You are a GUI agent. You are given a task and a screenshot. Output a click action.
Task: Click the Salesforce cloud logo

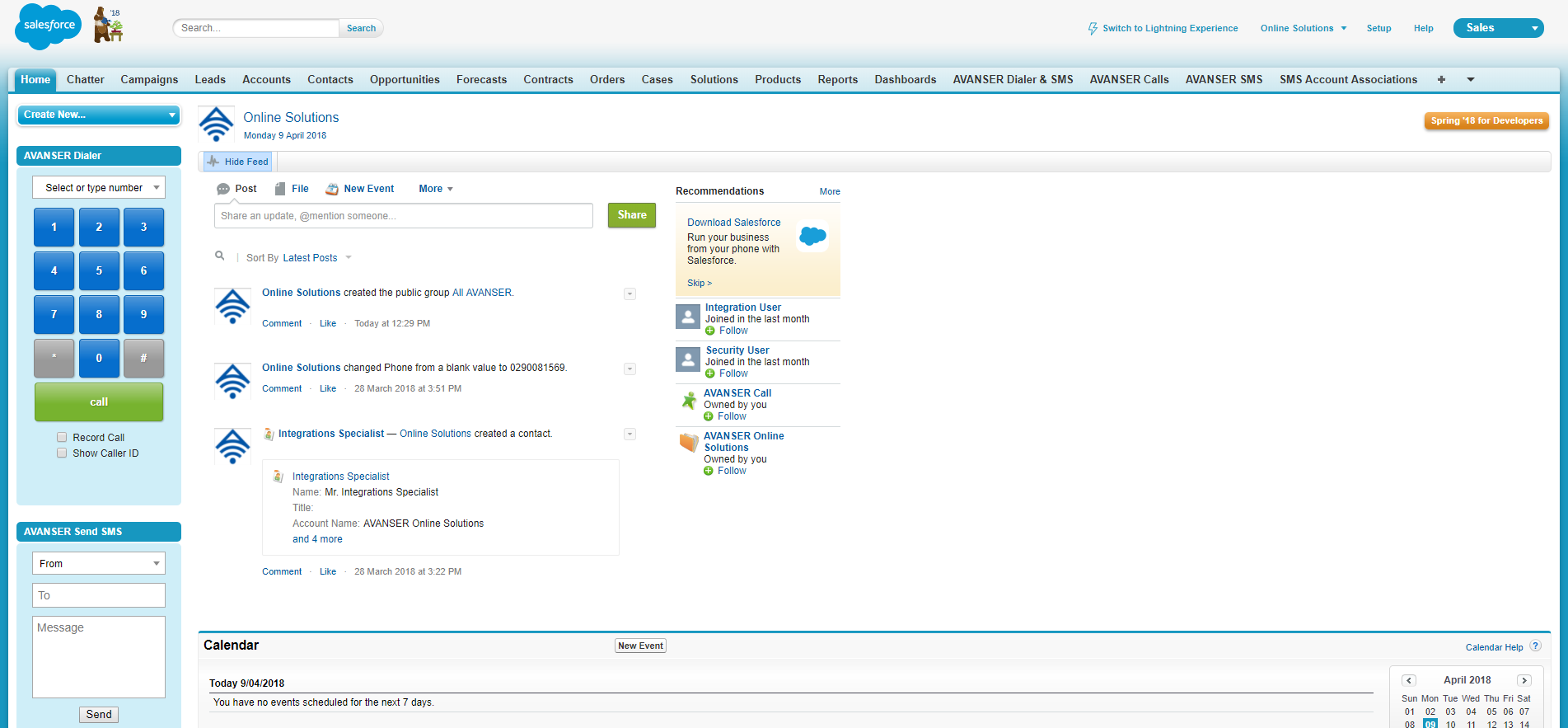[x=49, y=26]
